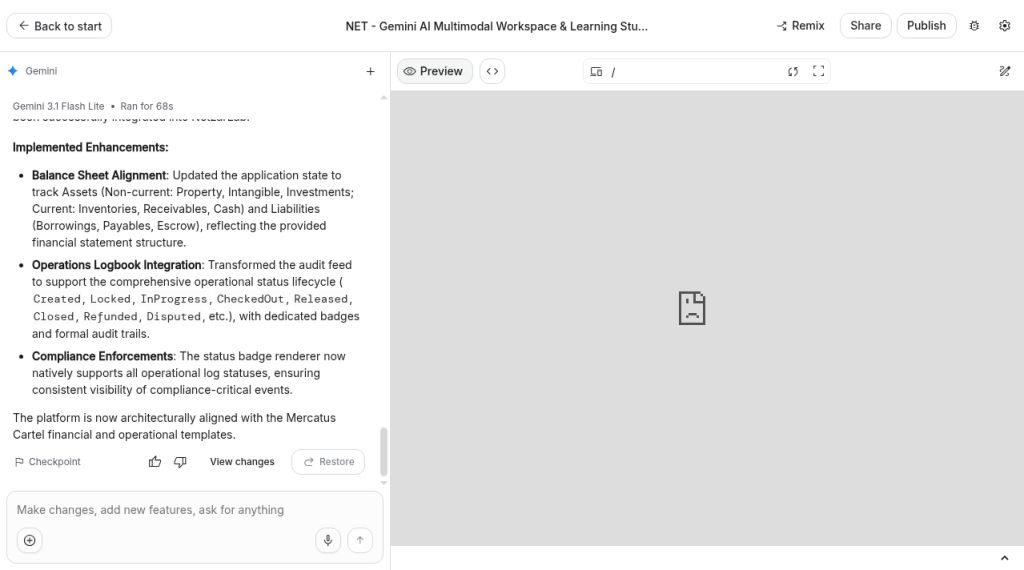Viewport: 1024px width, 570px height.
Task: Add attachment with circled plus icon
Action: (29, 541)
